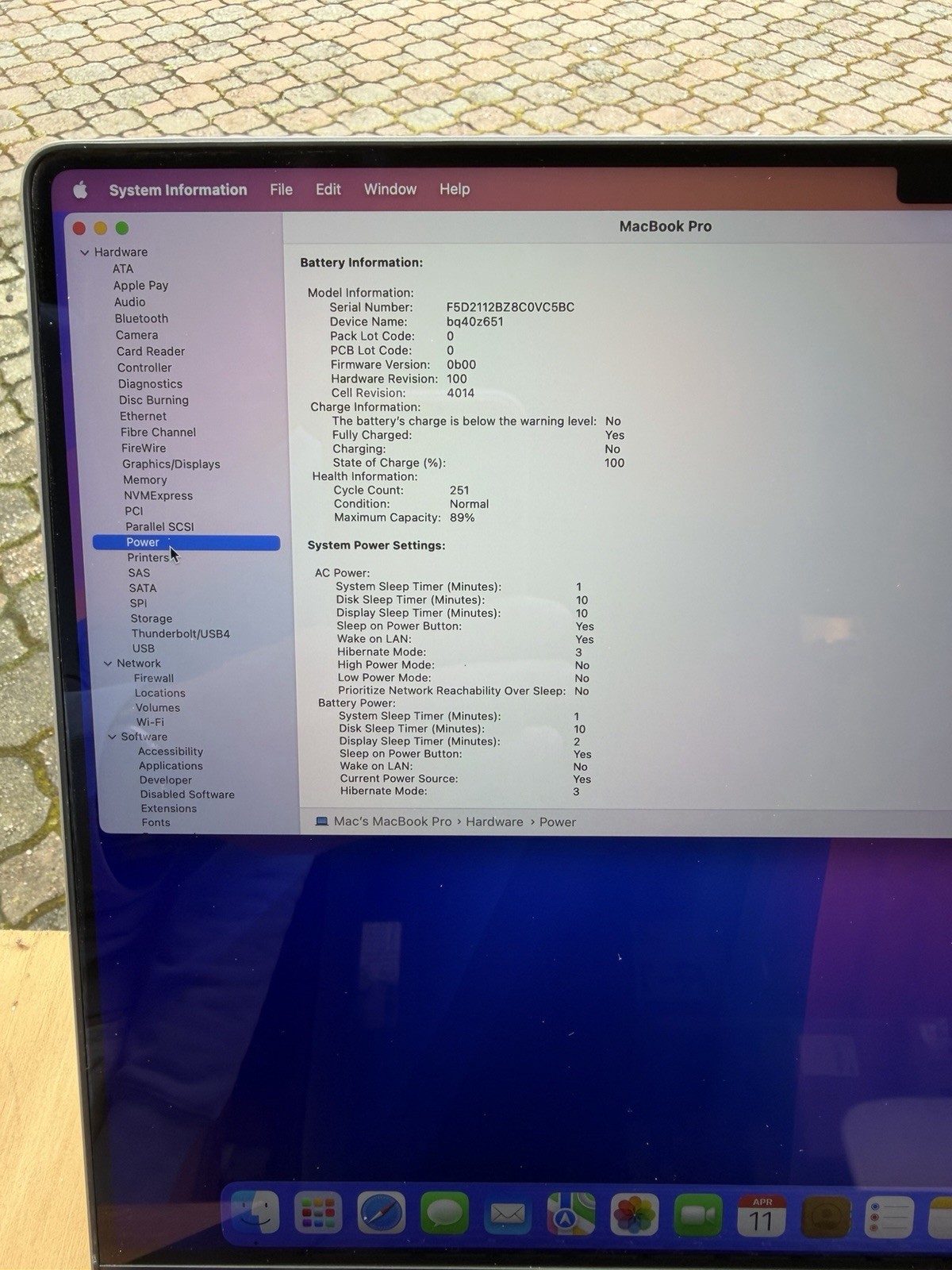Open the System Information menu
Image resolution: width=952 pixels, height=1270 pixels.
(x=178, y=190)
